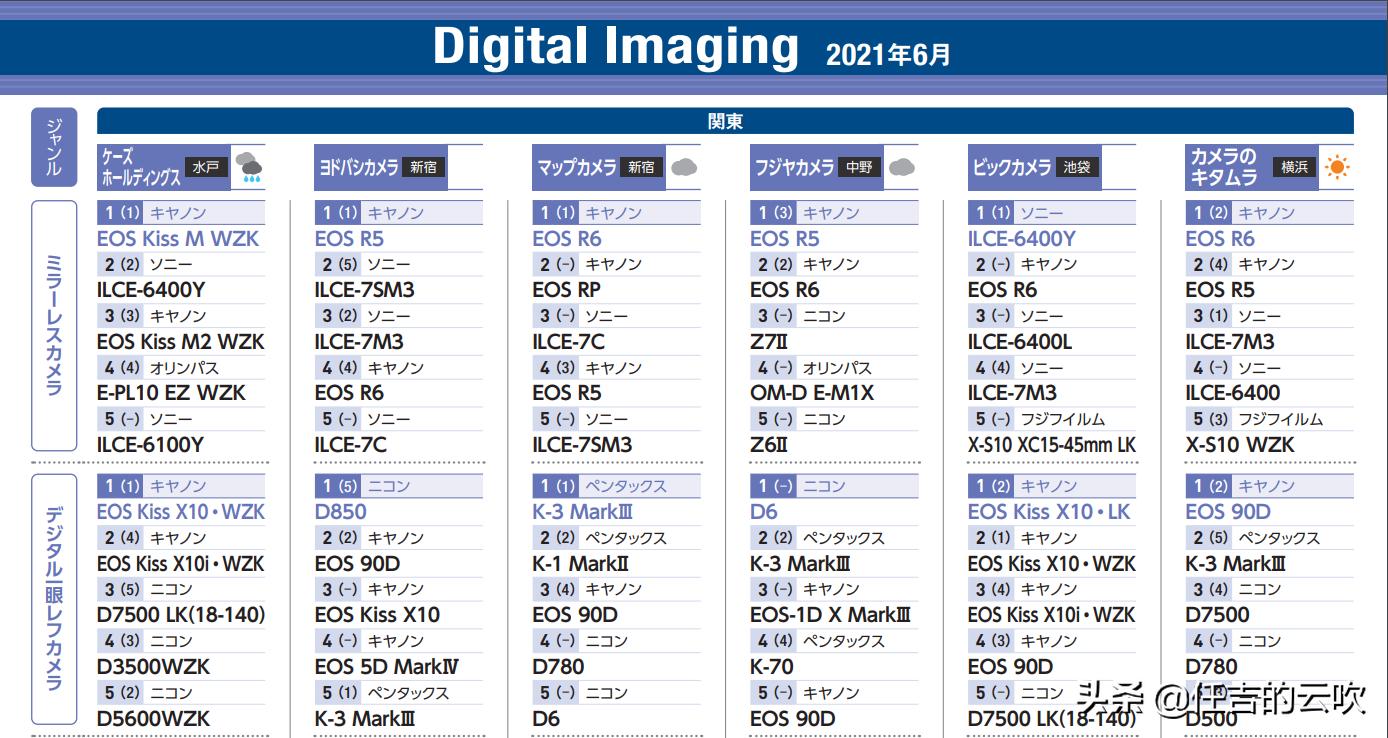Select the 横浜 location badge
This screenshot has height=738, width=1388.
click(x=1294, y=167)
